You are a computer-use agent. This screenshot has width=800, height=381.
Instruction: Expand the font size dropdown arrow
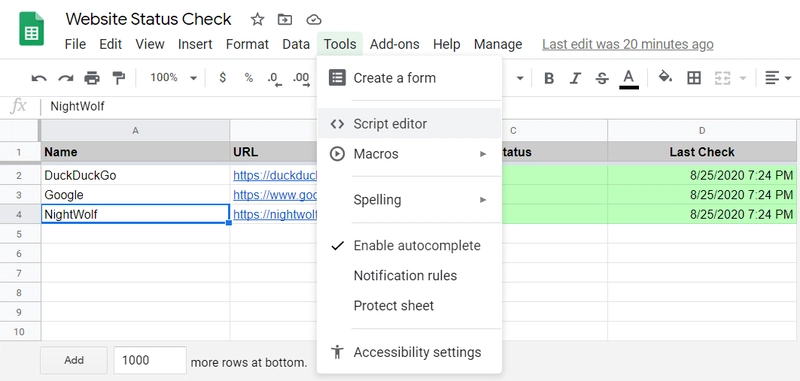tap(520, 79)
